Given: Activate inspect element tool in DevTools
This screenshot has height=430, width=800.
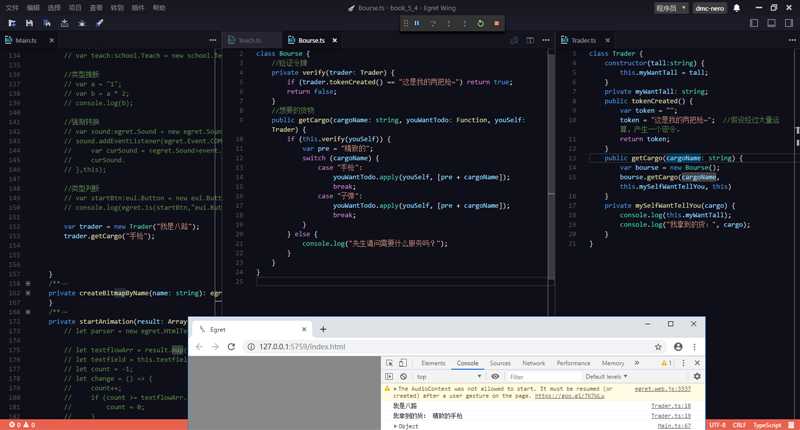Looking at the screenshot, I should click(x=389, y=363).
